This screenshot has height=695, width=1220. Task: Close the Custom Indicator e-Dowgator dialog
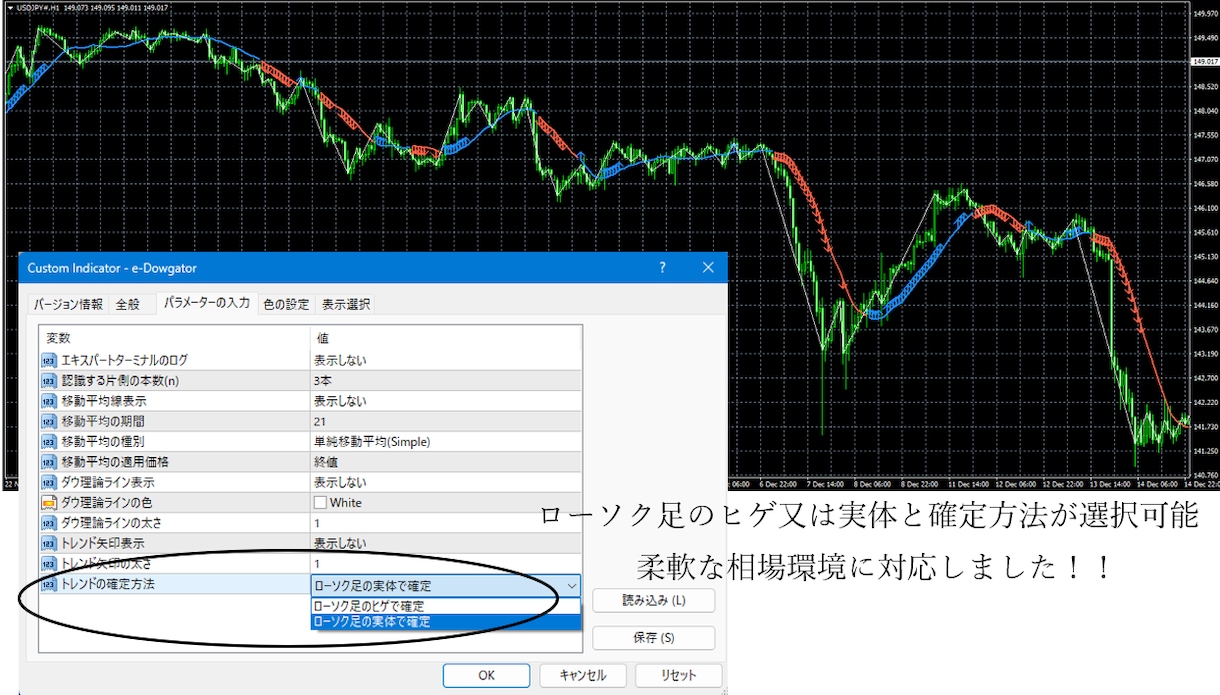point(708,268)
